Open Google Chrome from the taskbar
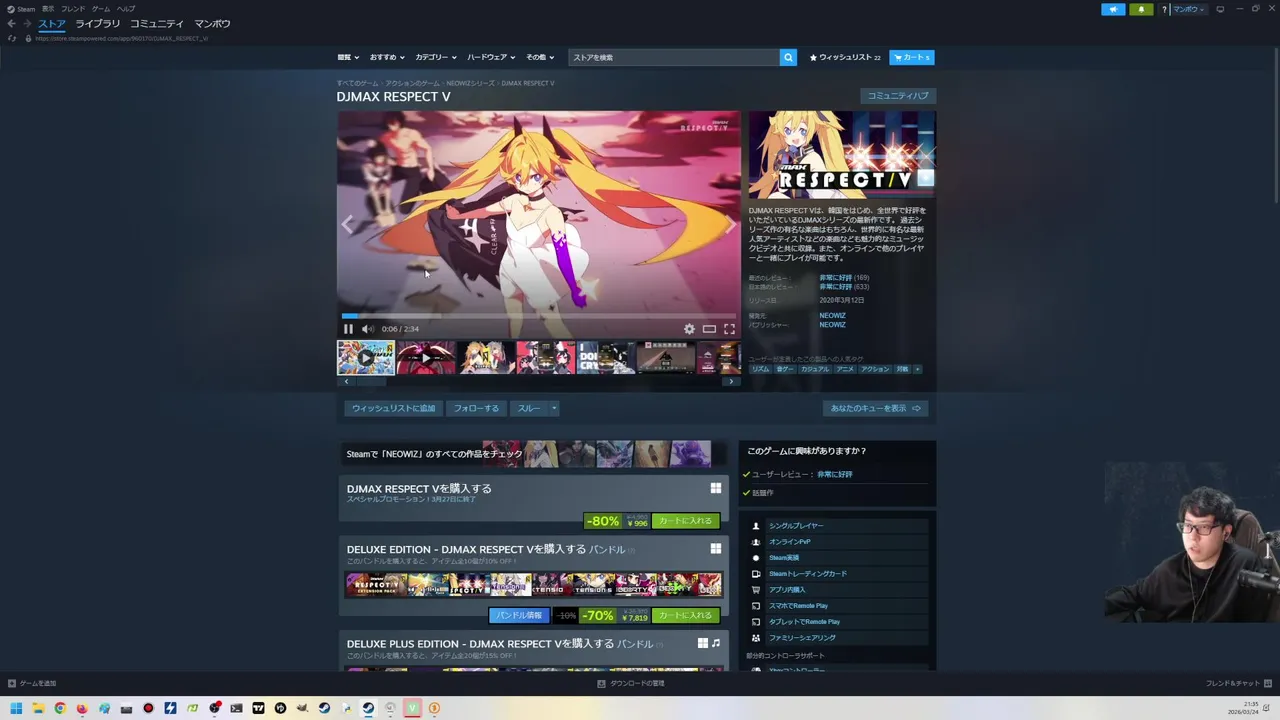 tap(60, 708)
